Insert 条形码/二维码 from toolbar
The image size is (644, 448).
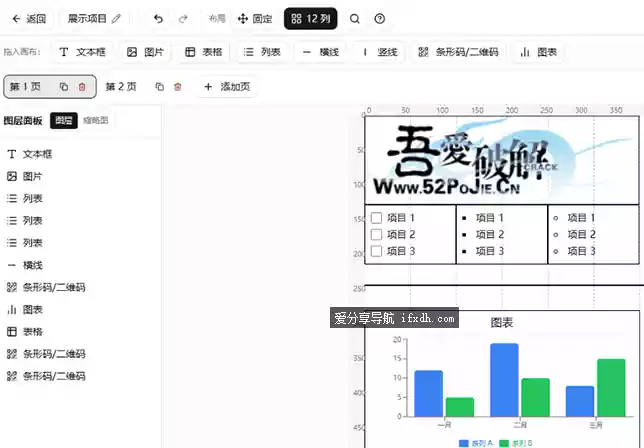click(x=458, y=52)
